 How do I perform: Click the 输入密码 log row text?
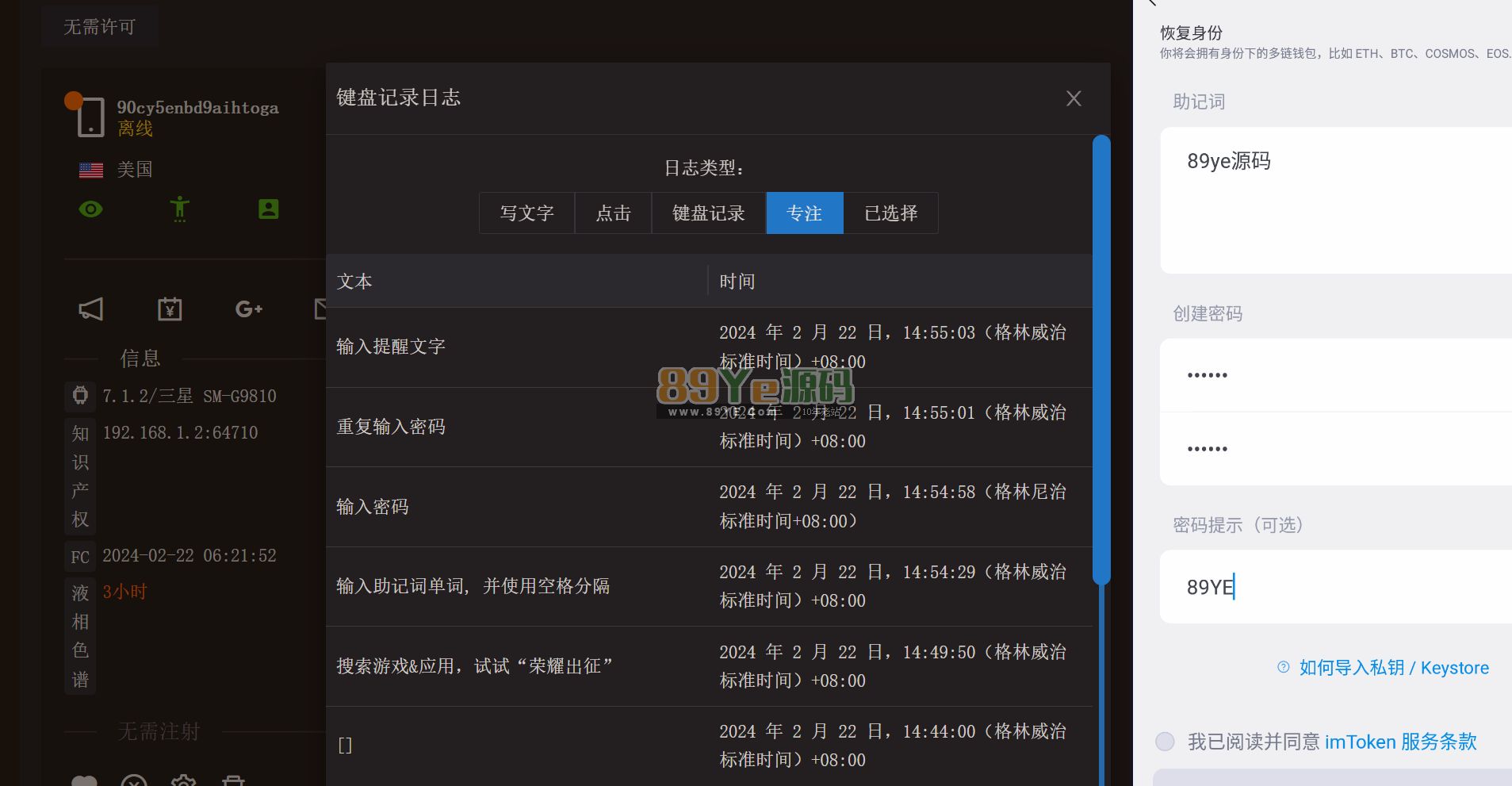pos(373,507)
